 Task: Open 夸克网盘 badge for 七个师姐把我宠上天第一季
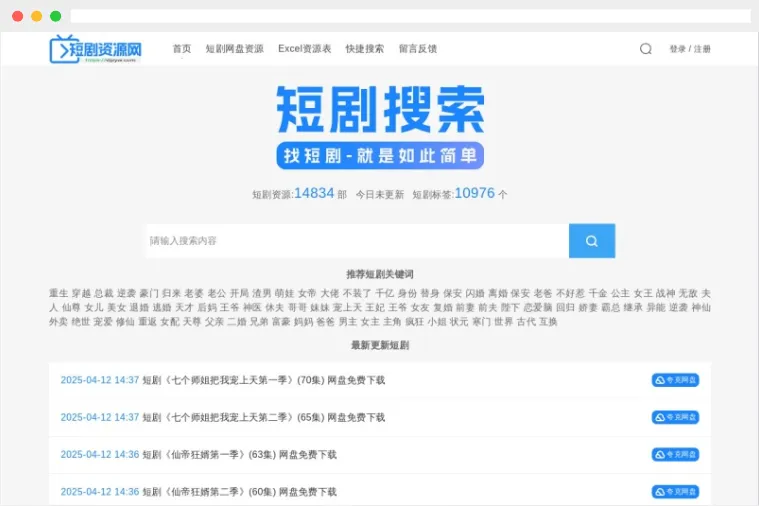click(675, 380)
